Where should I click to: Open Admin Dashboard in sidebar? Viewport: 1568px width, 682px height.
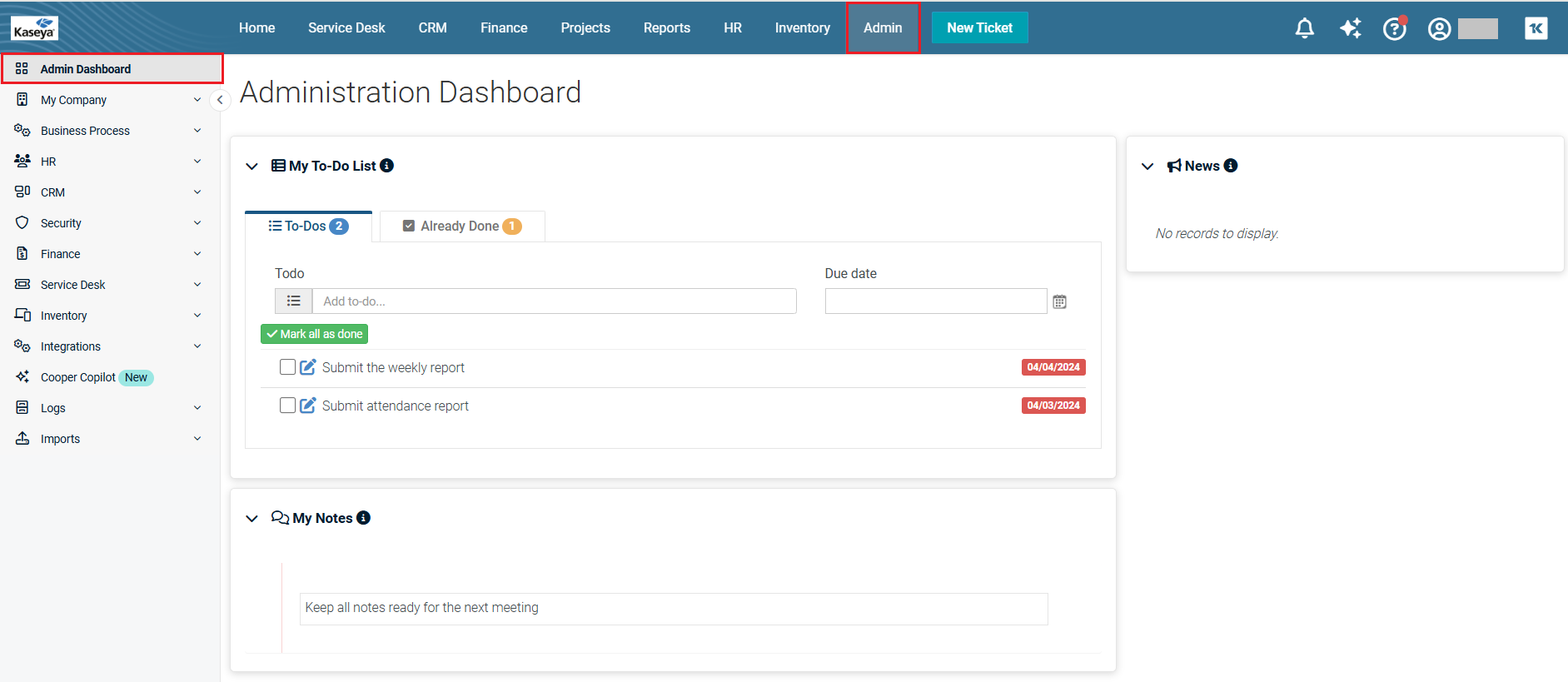[112, 69]
